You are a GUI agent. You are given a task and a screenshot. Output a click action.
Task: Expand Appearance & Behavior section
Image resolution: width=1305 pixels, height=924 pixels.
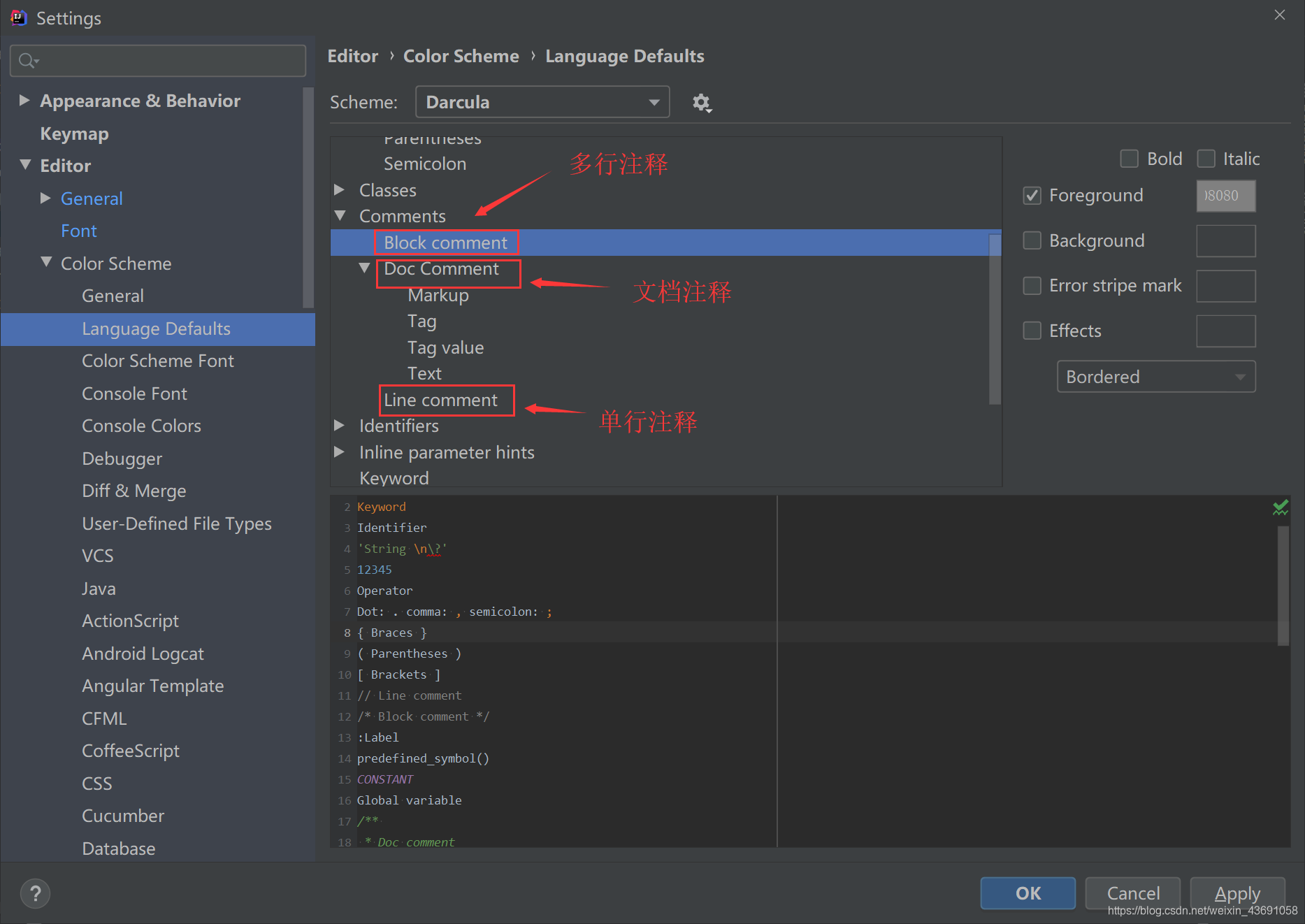[24, 100]
